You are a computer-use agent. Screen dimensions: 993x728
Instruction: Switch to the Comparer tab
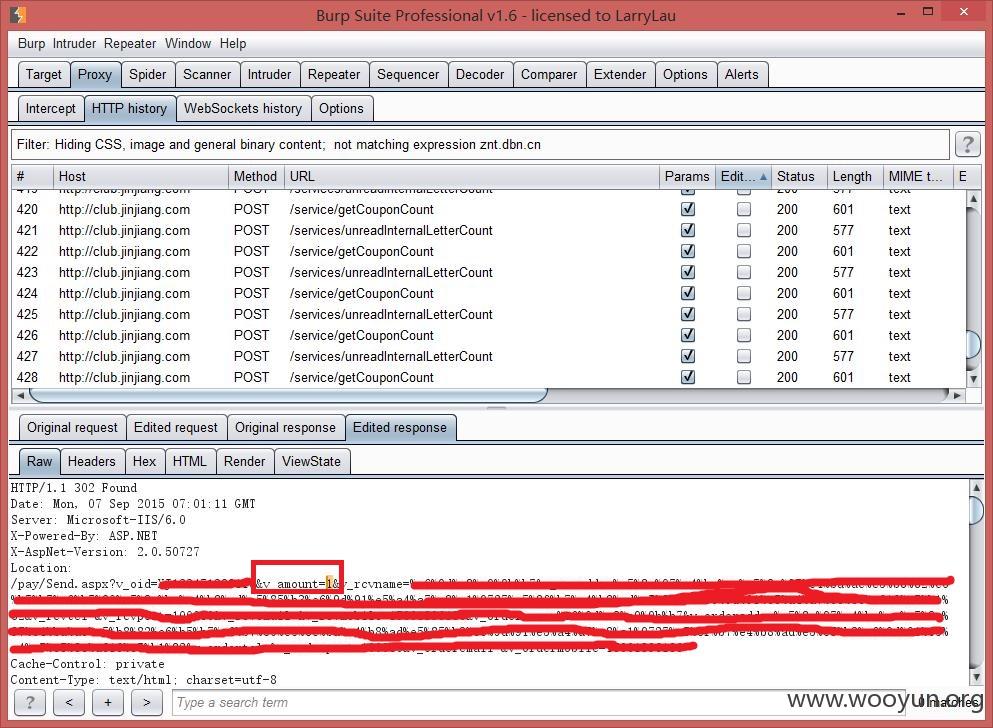[x=549, y=75]
